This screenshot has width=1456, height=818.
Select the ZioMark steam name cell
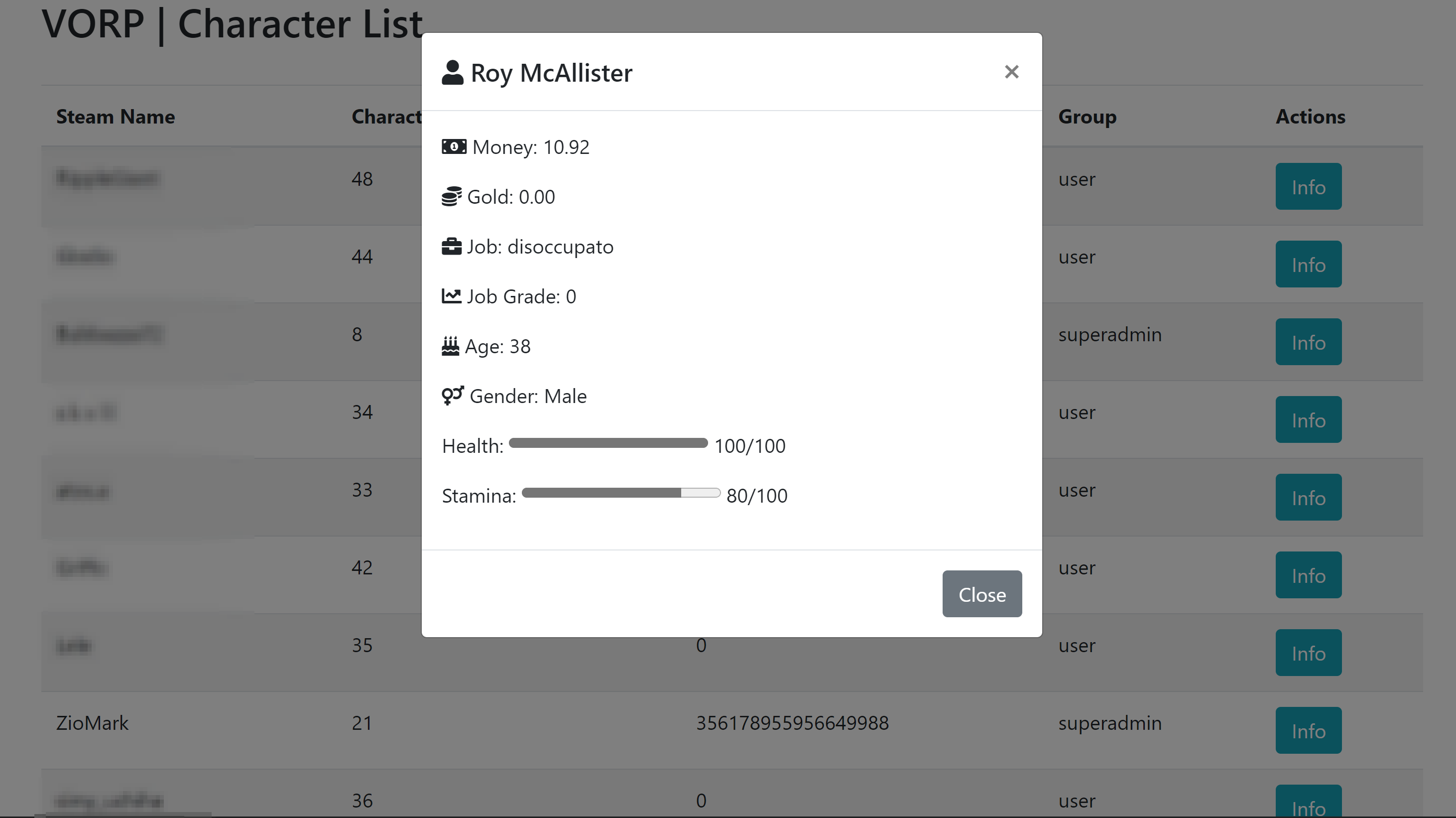92,723
